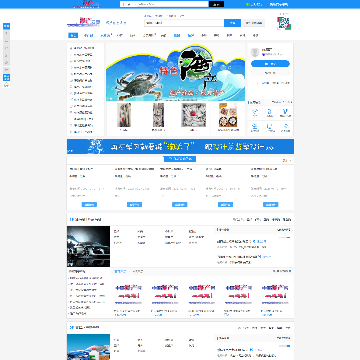Open the first blue service icon in right panel
The image size is (360, 360).
click(255, 113)
